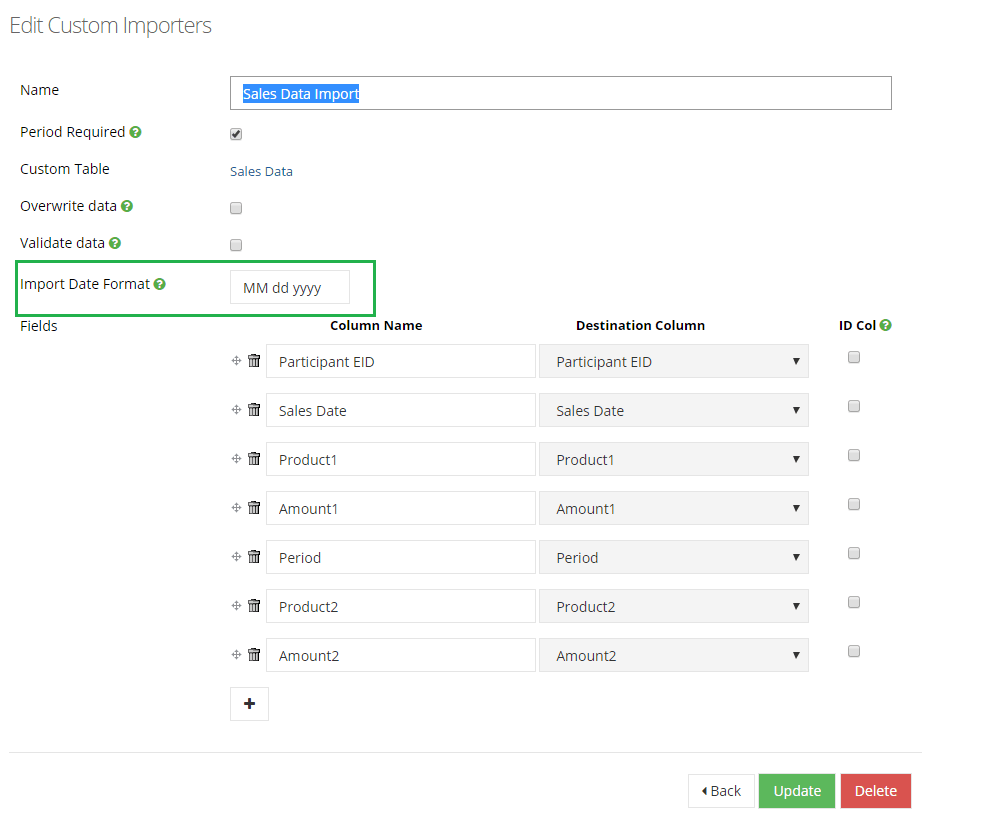Click the Edit Custom Importers heading
This screenshot has height=813, width=986.
(111, 25)
